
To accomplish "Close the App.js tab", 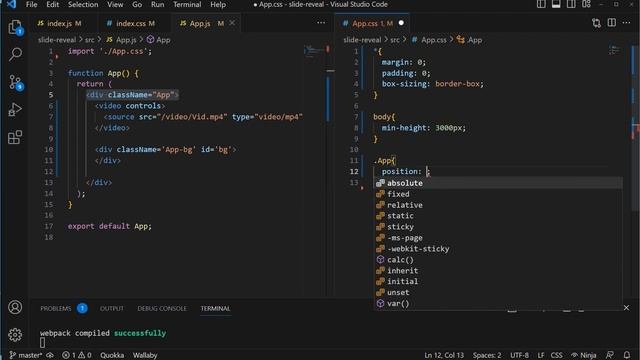I will tap(232, 23).
